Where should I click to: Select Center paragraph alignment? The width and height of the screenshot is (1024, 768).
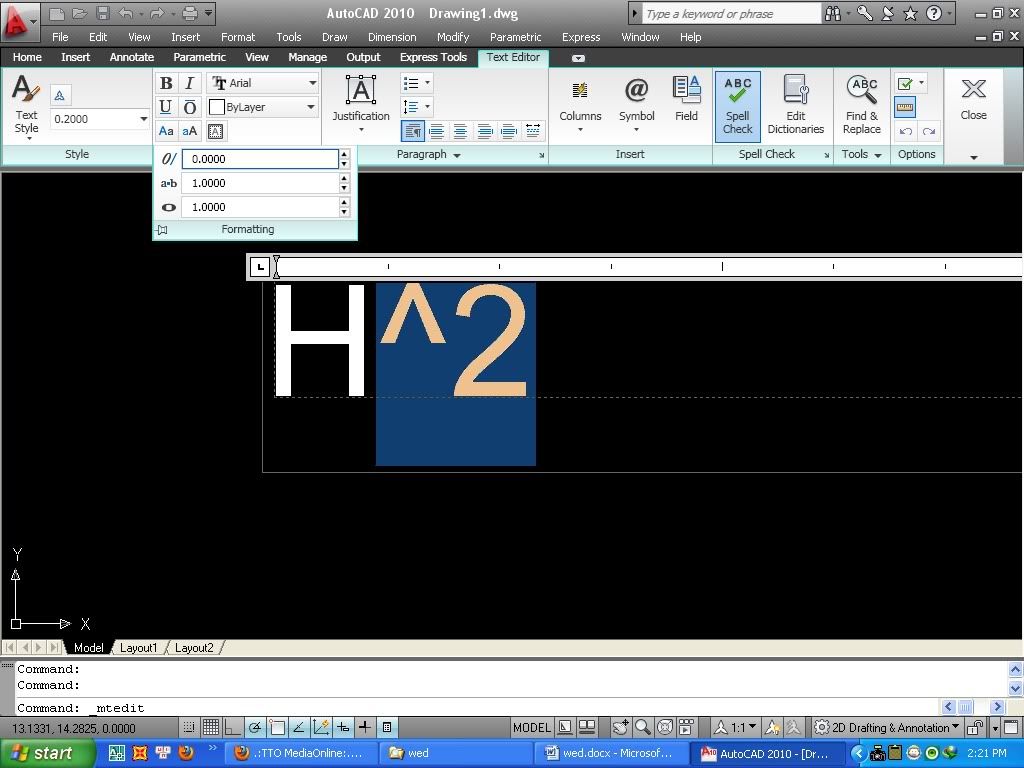460,131
